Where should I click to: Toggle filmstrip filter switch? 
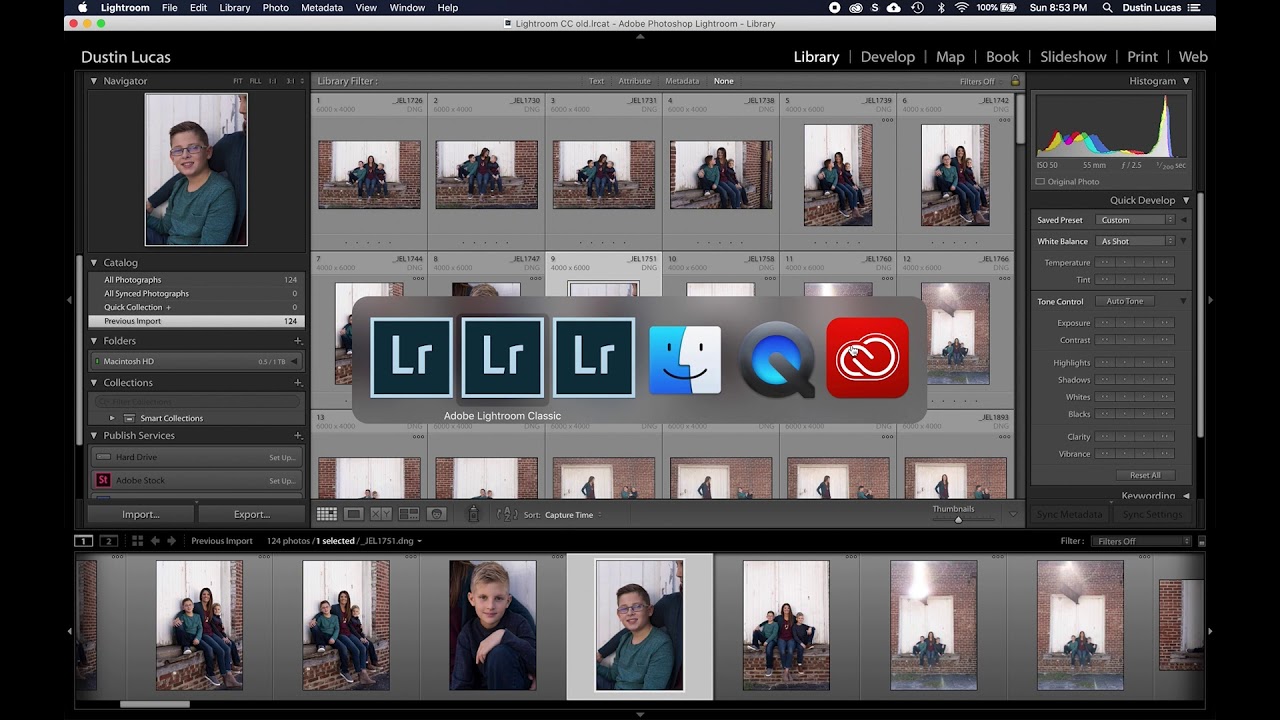[1203, 541]
